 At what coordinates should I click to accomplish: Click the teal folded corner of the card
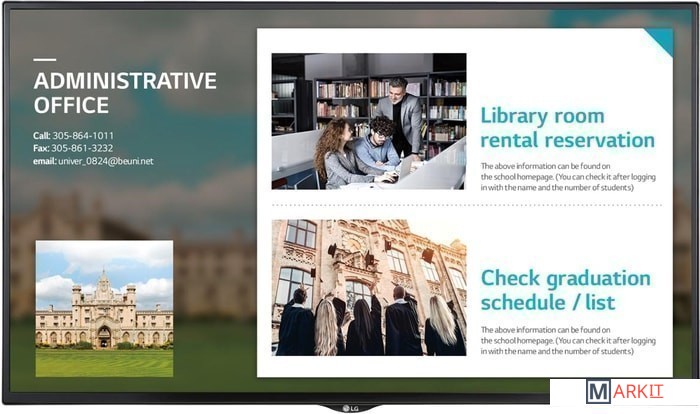point(660,42)
